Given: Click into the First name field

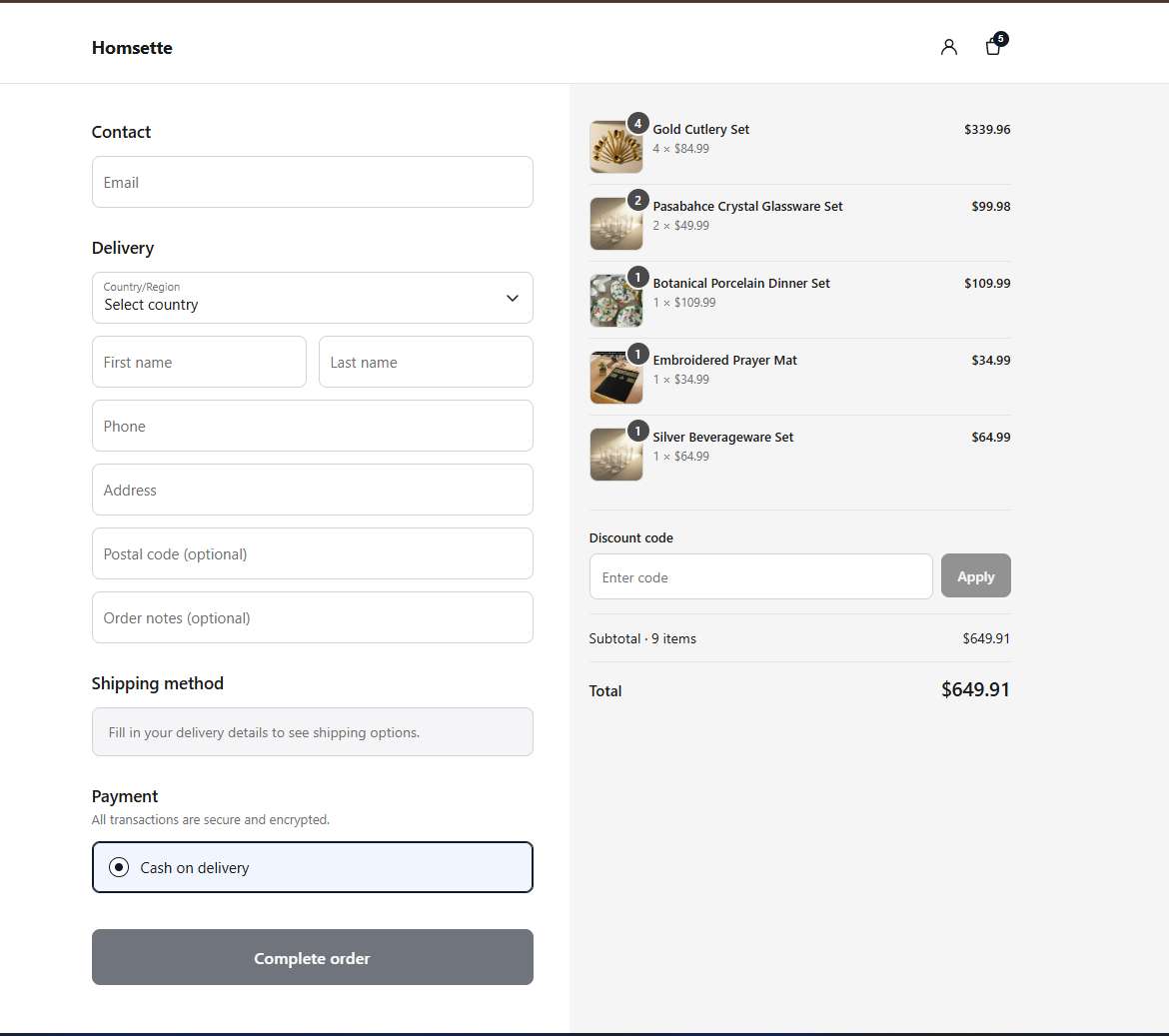Looking at the screenshot, I should pyautogui.click(x=199, y=362).
